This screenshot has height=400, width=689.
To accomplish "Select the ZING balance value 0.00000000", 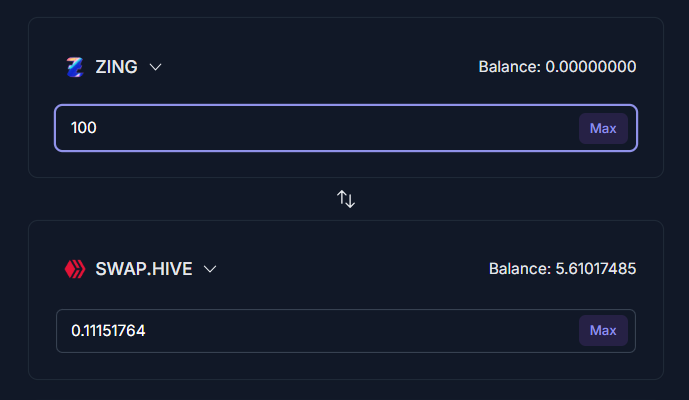I will pos(591,67).
